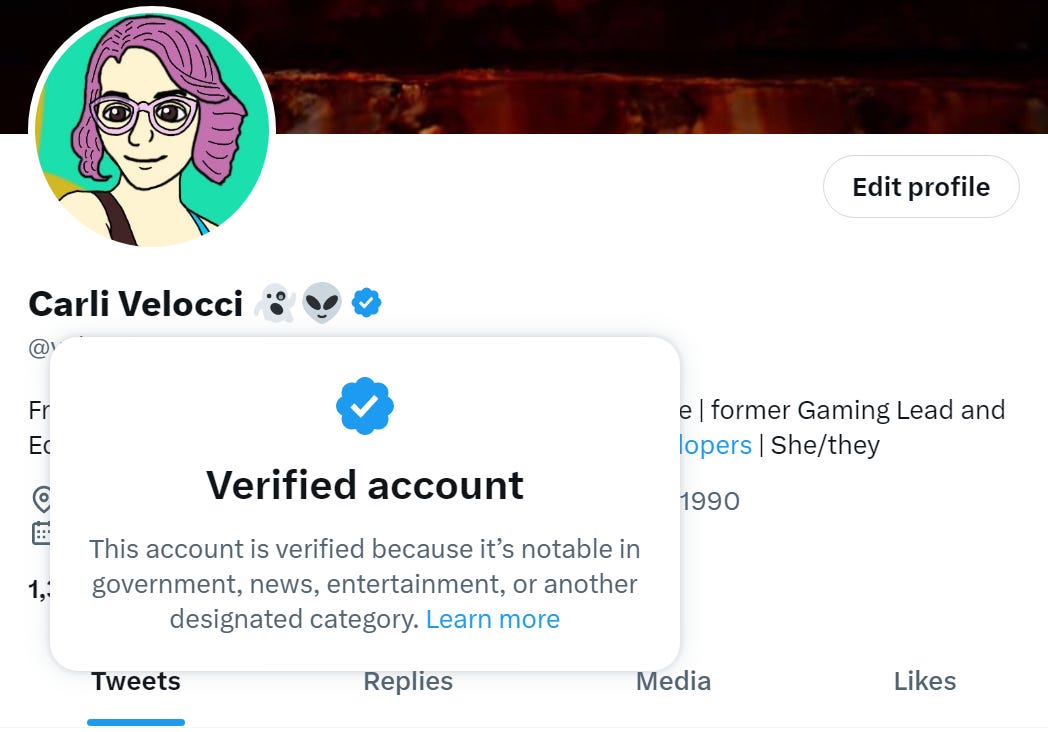The height and width of the screenshot is (732, 1048).
Task: Click the blue underline indicator below Tweets
Action: 135,719
